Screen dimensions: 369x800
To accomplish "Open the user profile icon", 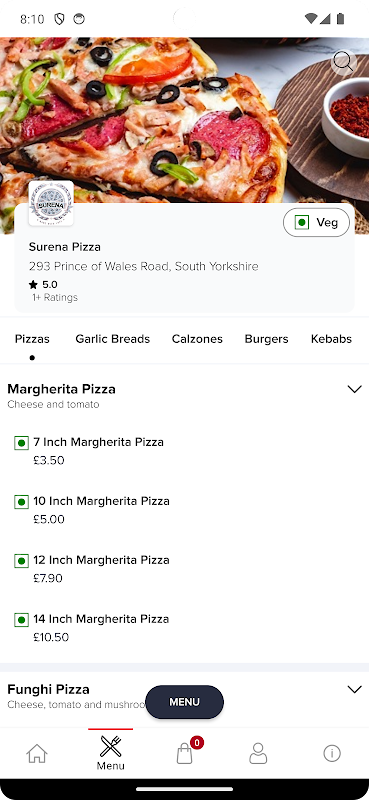I will point(258,753).
